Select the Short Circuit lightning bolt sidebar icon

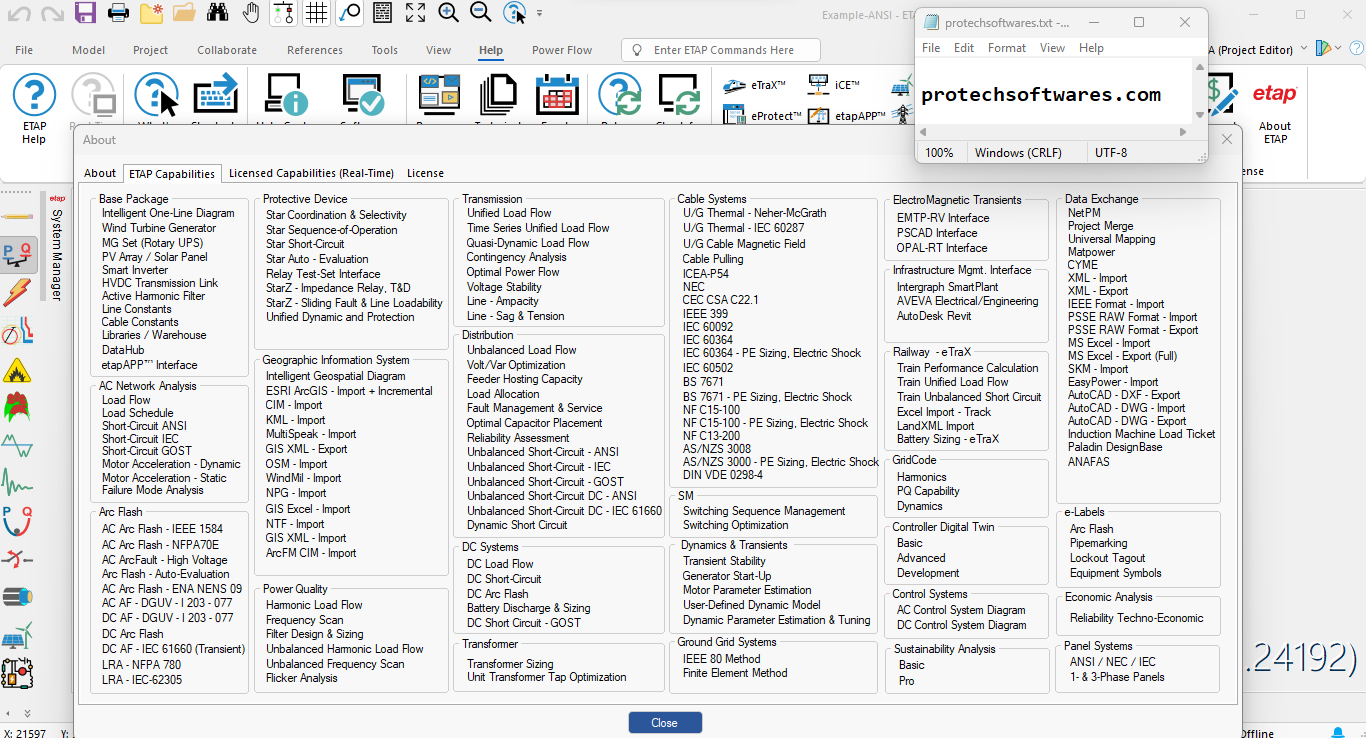pos(18,293)
